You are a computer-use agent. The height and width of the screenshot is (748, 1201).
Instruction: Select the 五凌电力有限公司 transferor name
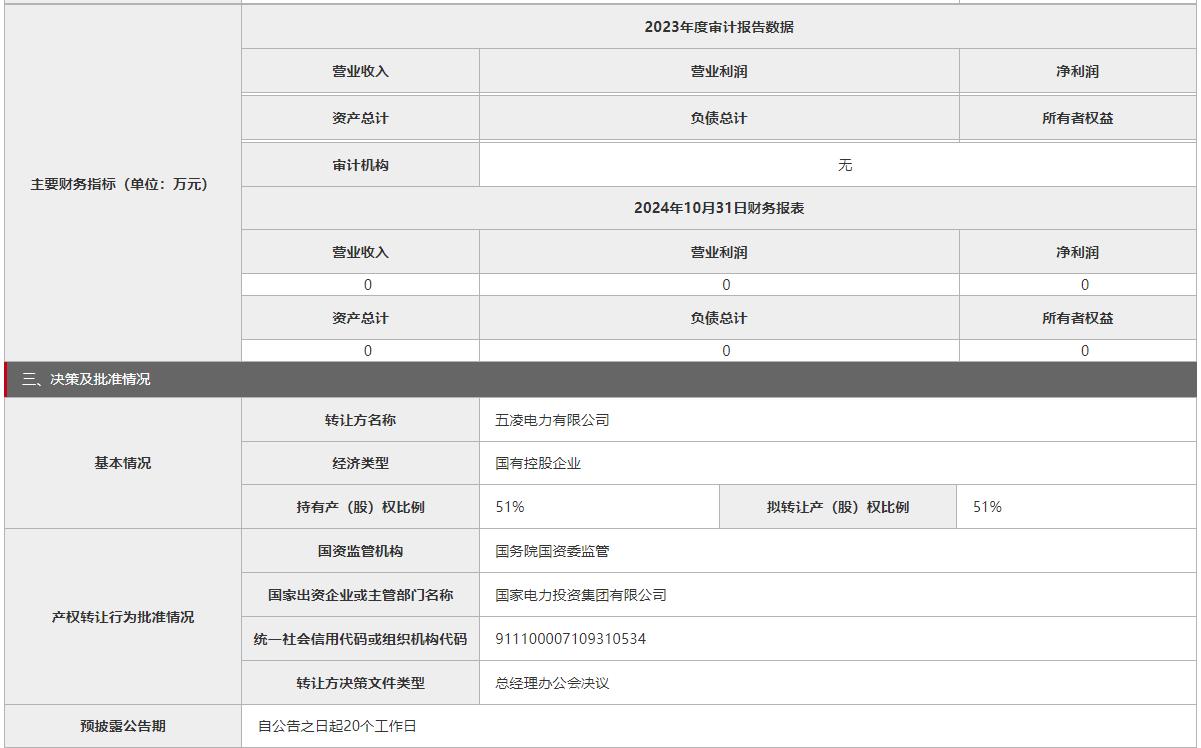click(x=552, y=420)
